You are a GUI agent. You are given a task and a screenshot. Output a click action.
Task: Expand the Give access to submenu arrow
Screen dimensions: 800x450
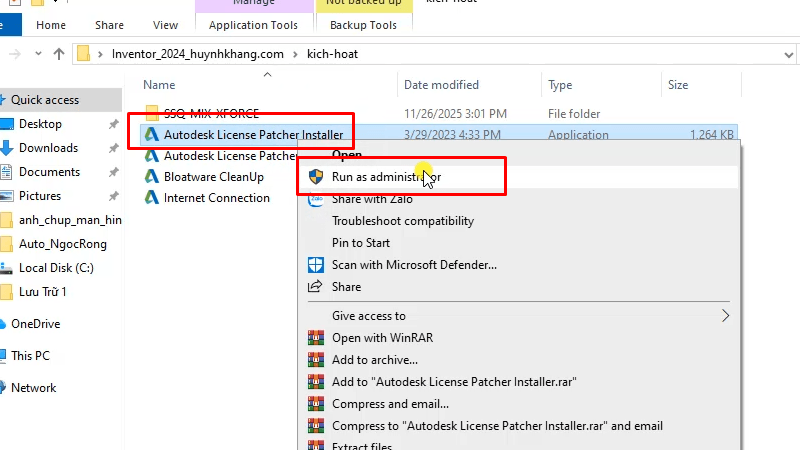coord(726,316)
